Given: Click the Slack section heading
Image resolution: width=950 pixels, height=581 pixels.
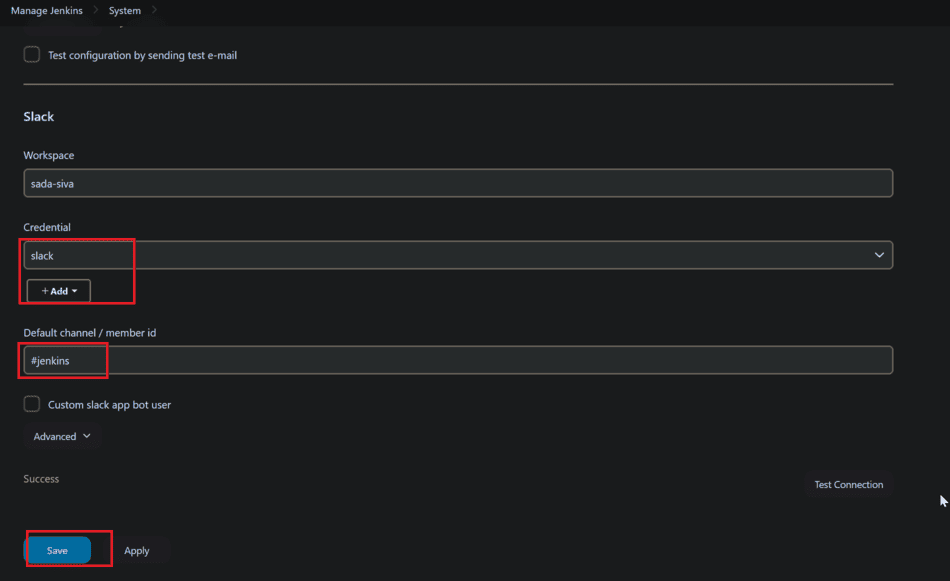Looking at the screenshot, I should click(x=39, y=117).
